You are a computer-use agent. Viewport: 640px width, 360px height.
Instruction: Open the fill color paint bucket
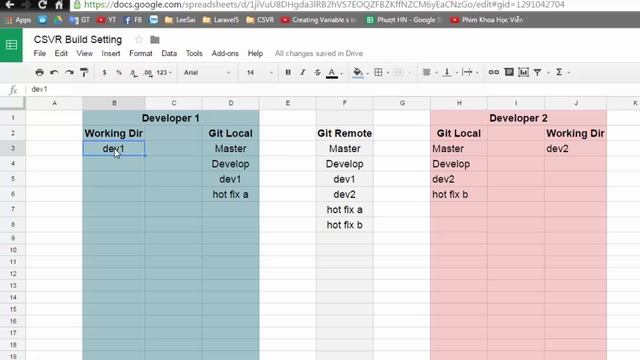tap(358, 73)
